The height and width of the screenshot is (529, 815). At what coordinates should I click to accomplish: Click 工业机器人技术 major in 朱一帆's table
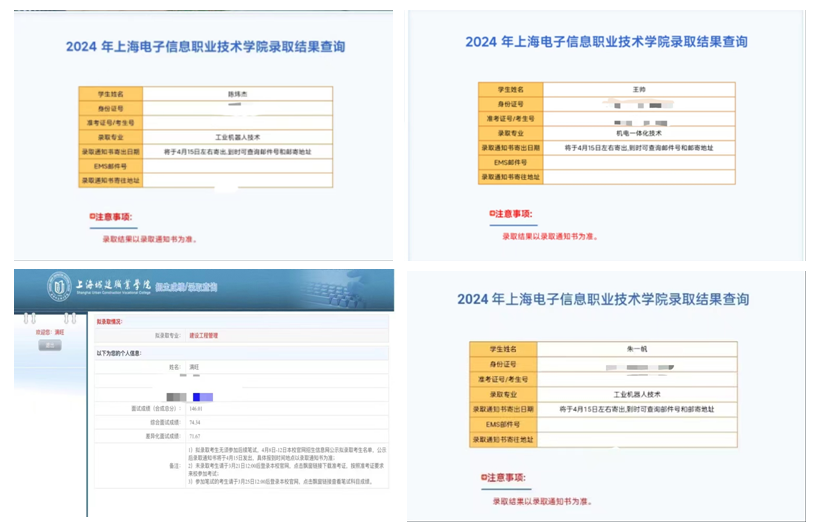pyautogui.click(x=637, y=394)
